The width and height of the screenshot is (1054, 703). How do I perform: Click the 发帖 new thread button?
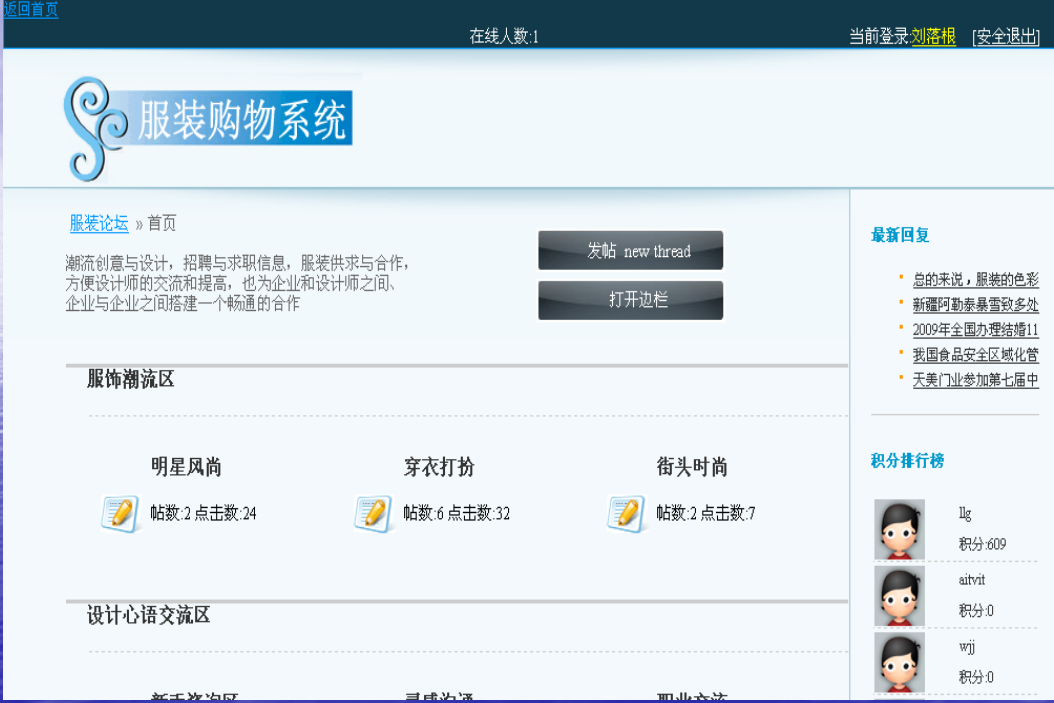pos(631,251)
